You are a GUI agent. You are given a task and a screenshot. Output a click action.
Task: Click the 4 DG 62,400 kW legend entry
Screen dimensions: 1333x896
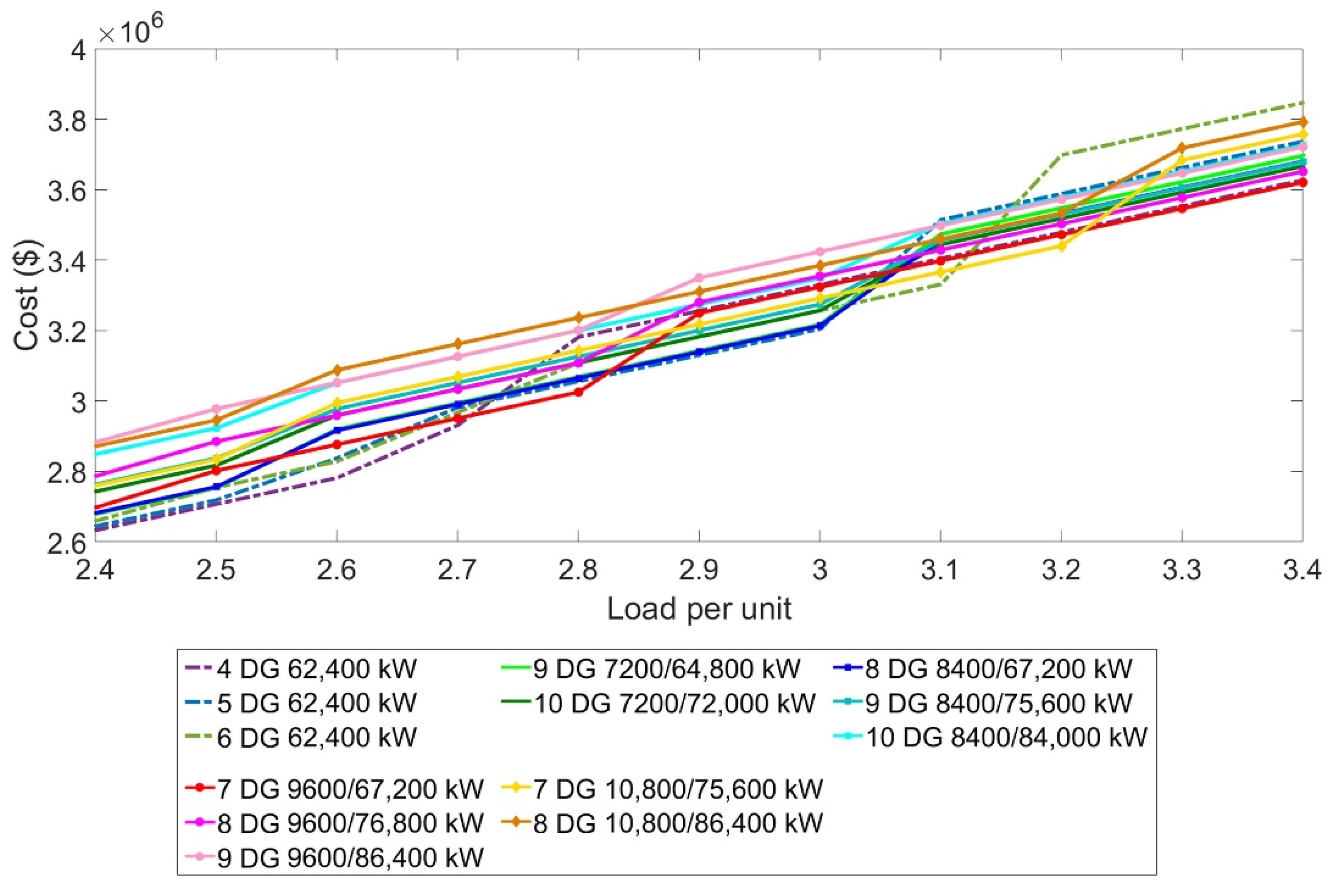(x=316, y=669)
